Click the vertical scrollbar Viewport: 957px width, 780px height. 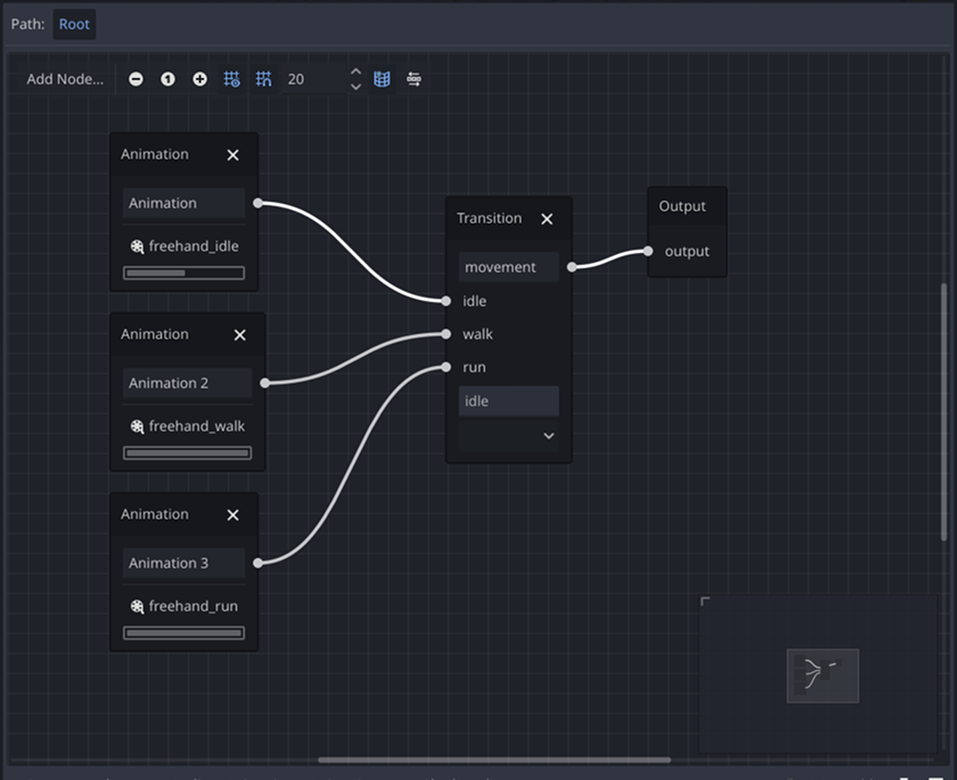click(x=944, y=412)
